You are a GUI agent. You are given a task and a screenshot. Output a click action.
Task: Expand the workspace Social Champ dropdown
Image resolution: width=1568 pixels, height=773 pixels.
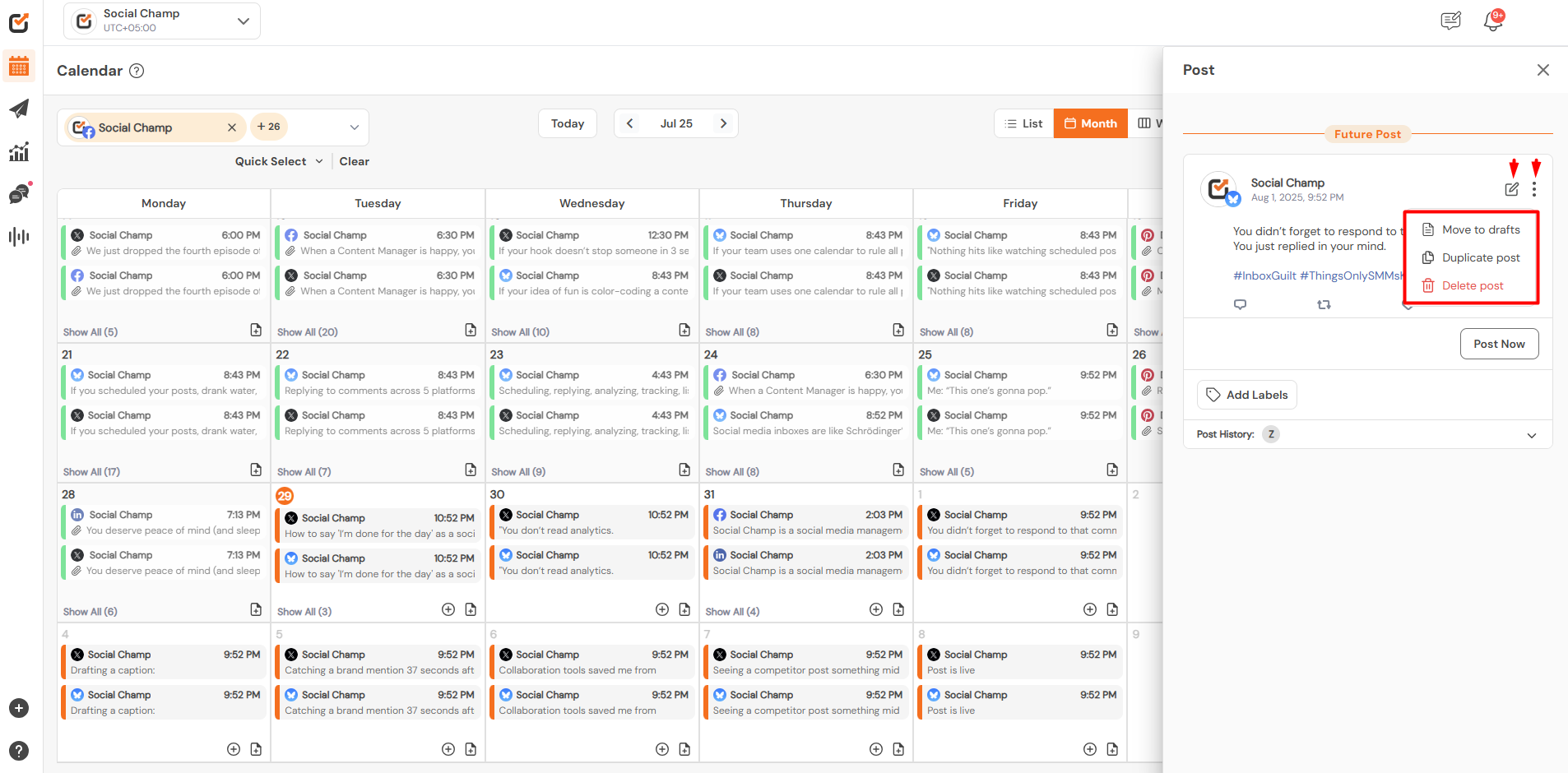pyautogui.click(x=162, y=21)
